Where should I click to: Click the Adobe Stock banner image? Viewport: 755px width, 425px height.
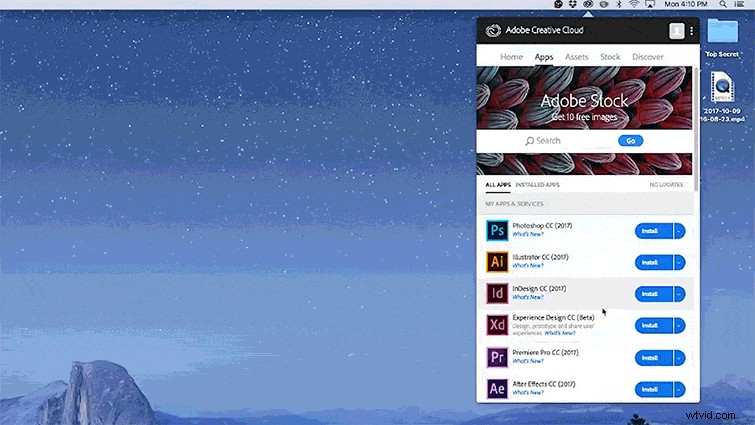click(584, 98)
